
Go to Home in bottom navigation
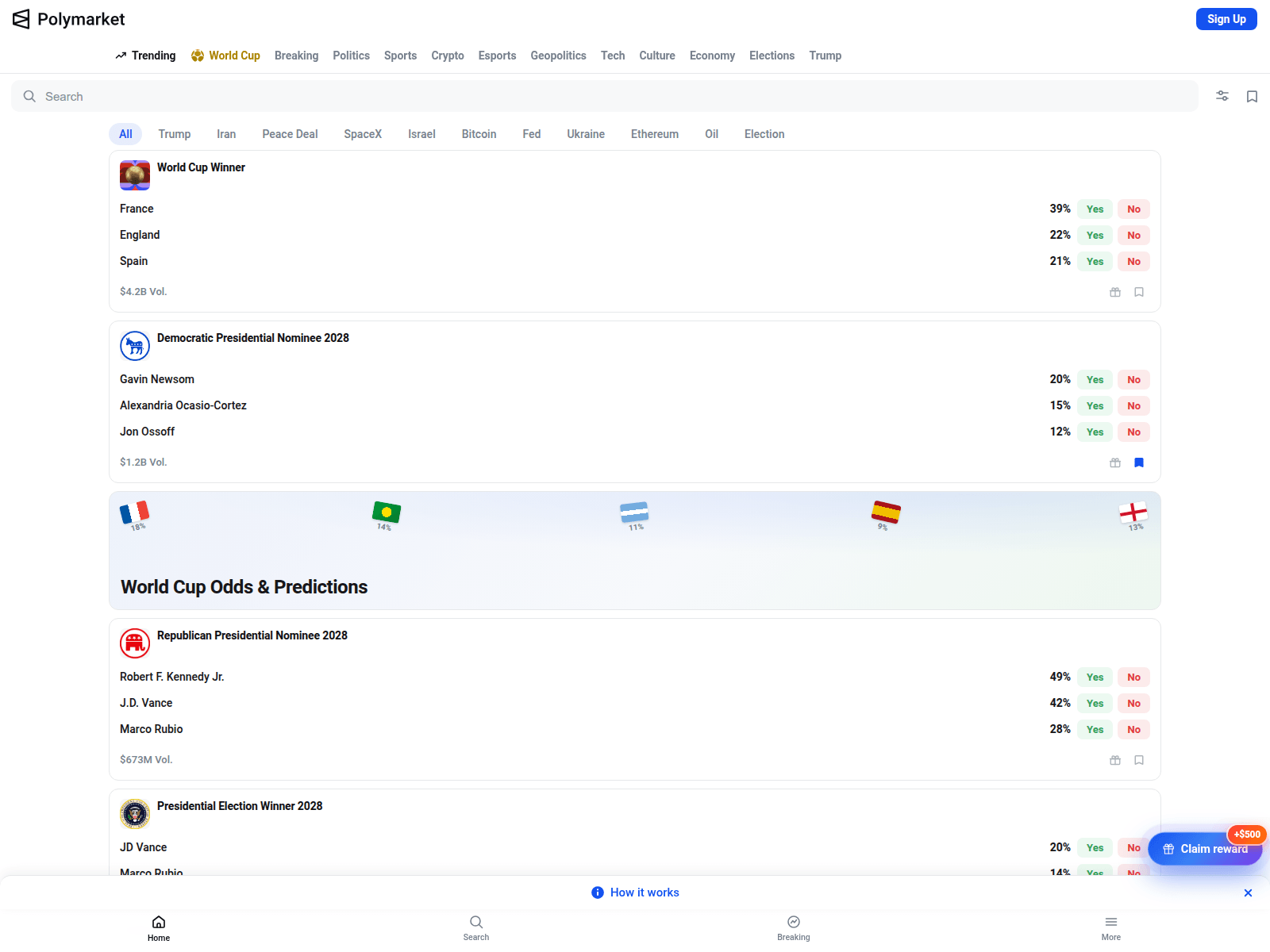click(159, 928)
